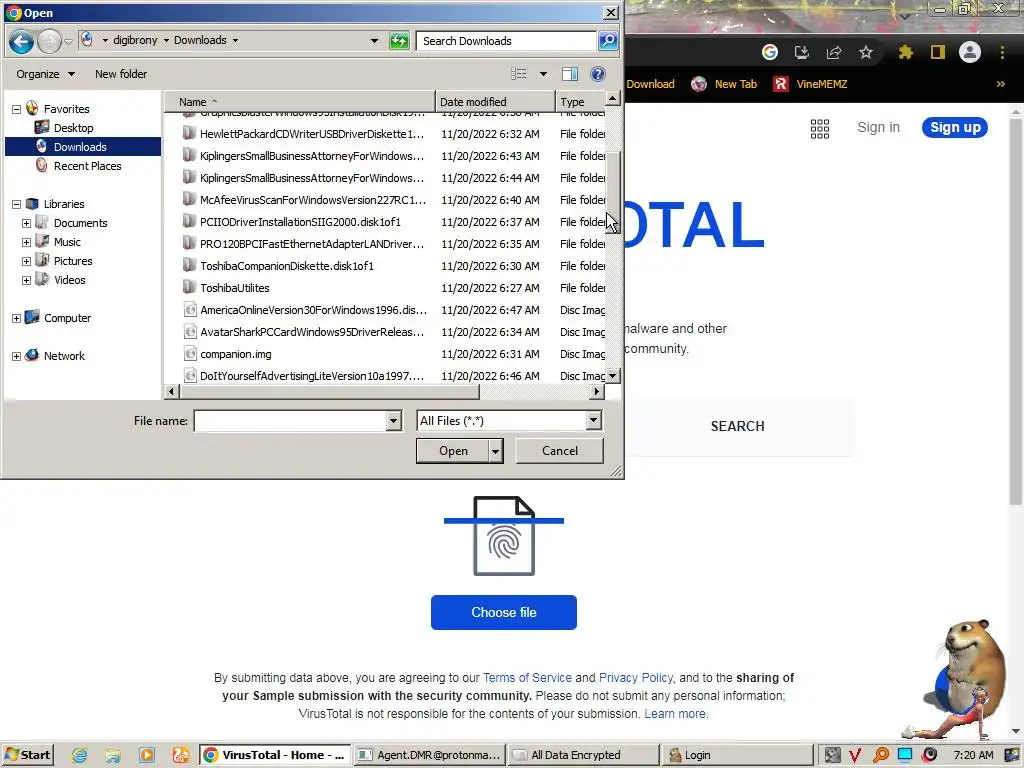Sort by Date modified column header

point(495,102)
